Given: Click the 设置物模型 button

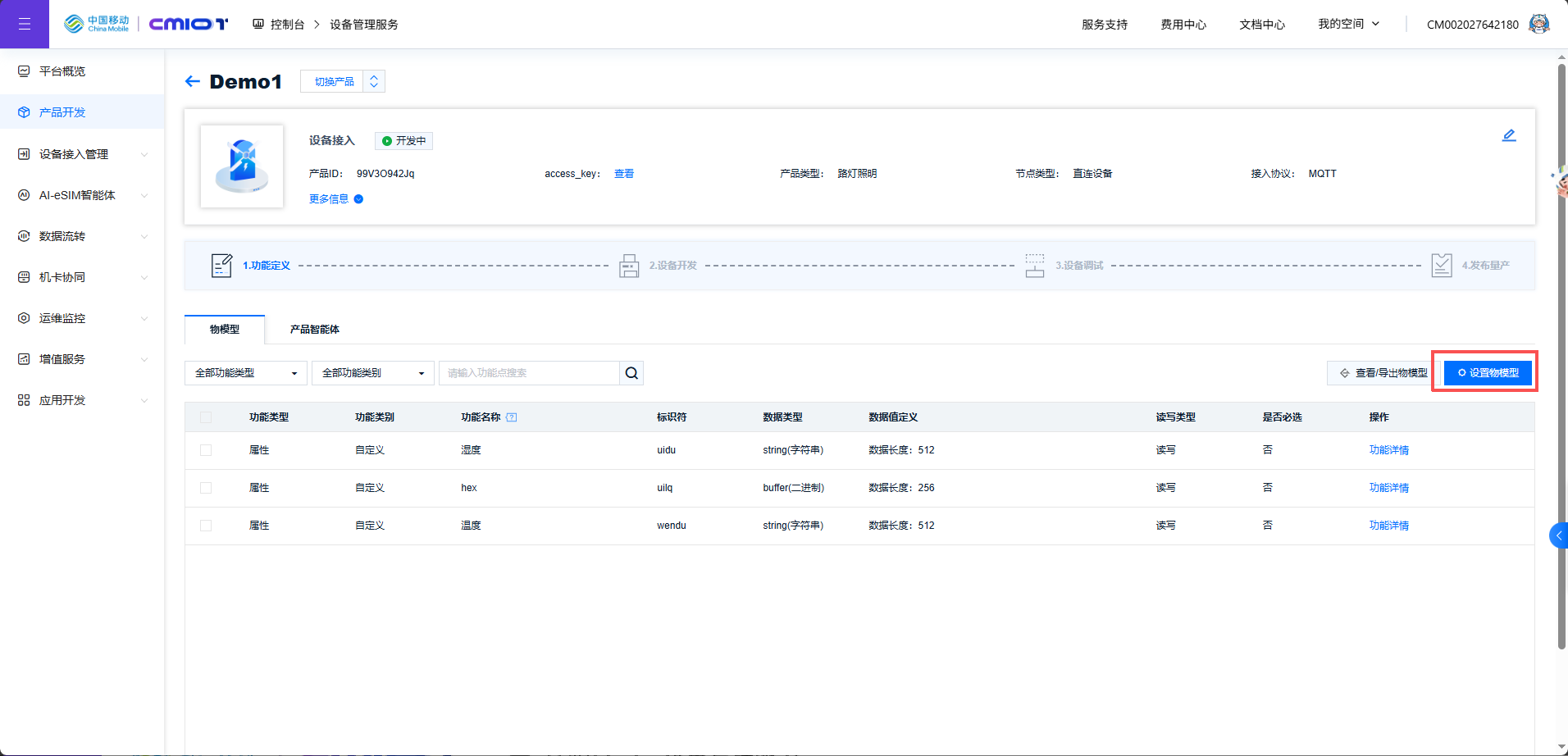Looking at the screenshot, I should 1488,373.
